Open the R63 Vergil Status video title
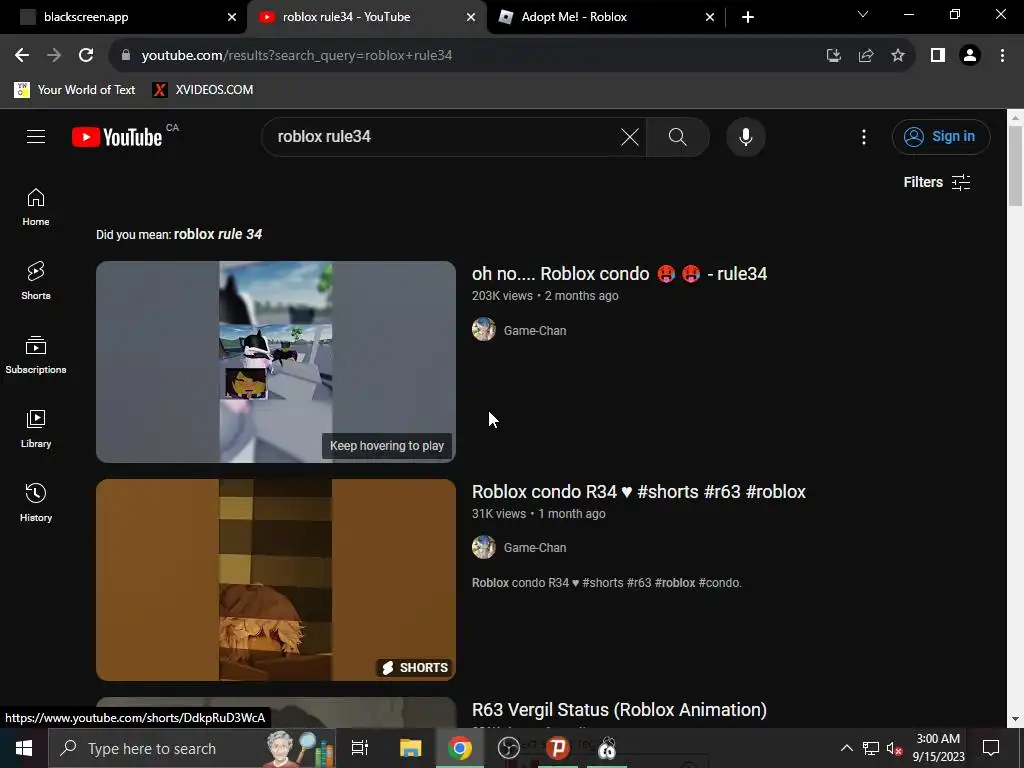Screen dimensions: 1024x768 (619, 709)
